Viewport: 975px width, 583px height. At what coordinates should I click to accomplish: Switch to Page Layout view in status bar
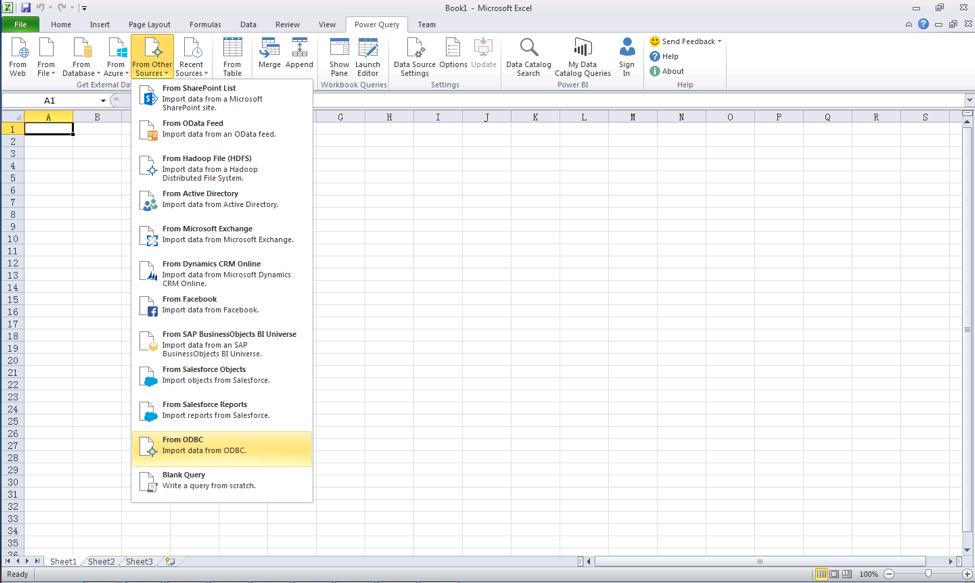[x=834, y=574]
